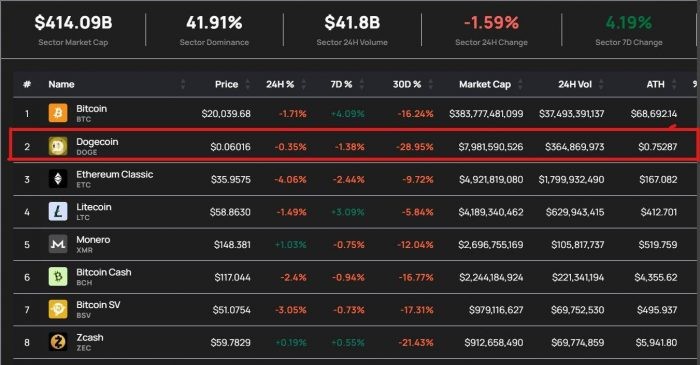
Task: Sort by 24H % column arrows
Action: click(x=304, y=84)
